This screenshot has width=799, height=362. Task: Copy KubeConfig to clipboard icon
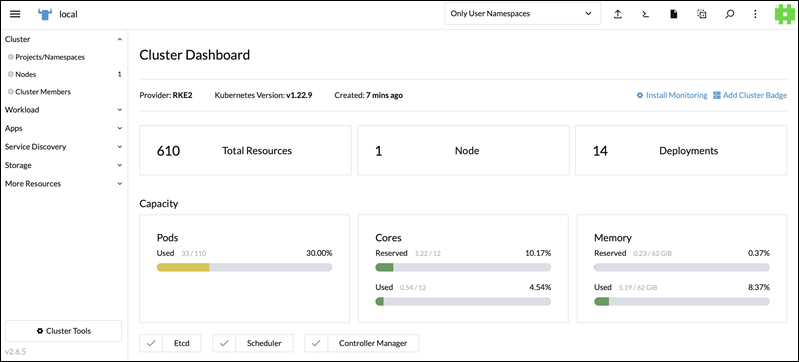[702, 14]
